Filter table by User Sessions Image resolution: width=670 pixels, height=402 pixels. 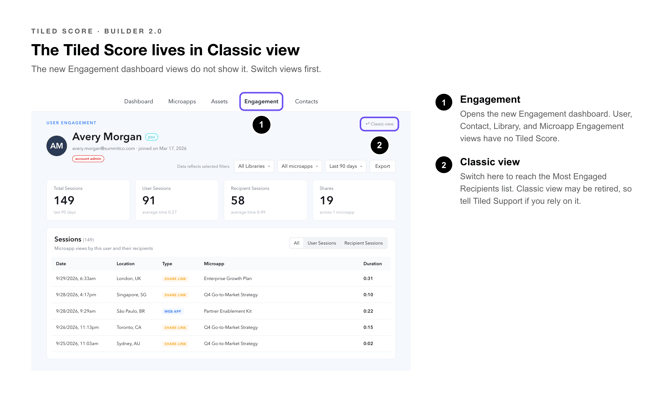click(322, 243)
